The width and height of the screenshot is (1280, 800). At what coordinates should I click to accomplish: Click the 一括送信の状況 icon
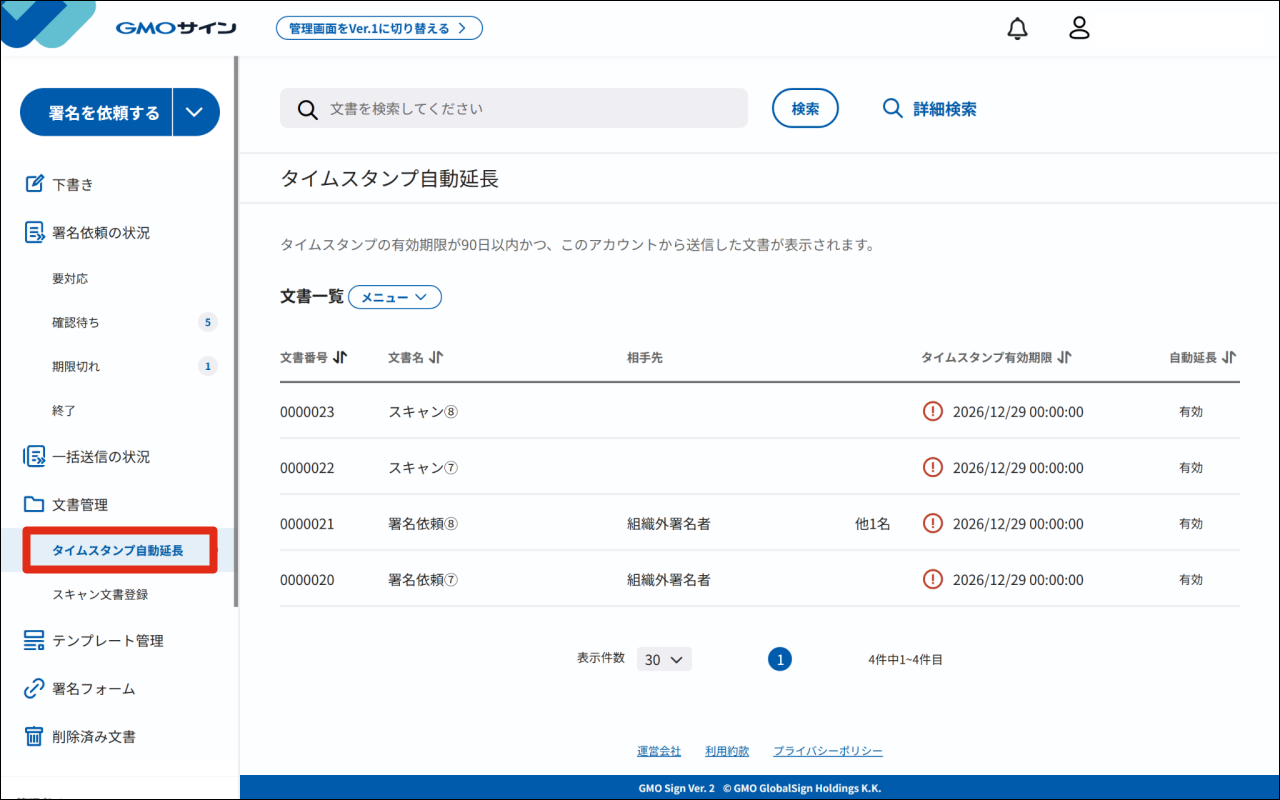point(34,456)
